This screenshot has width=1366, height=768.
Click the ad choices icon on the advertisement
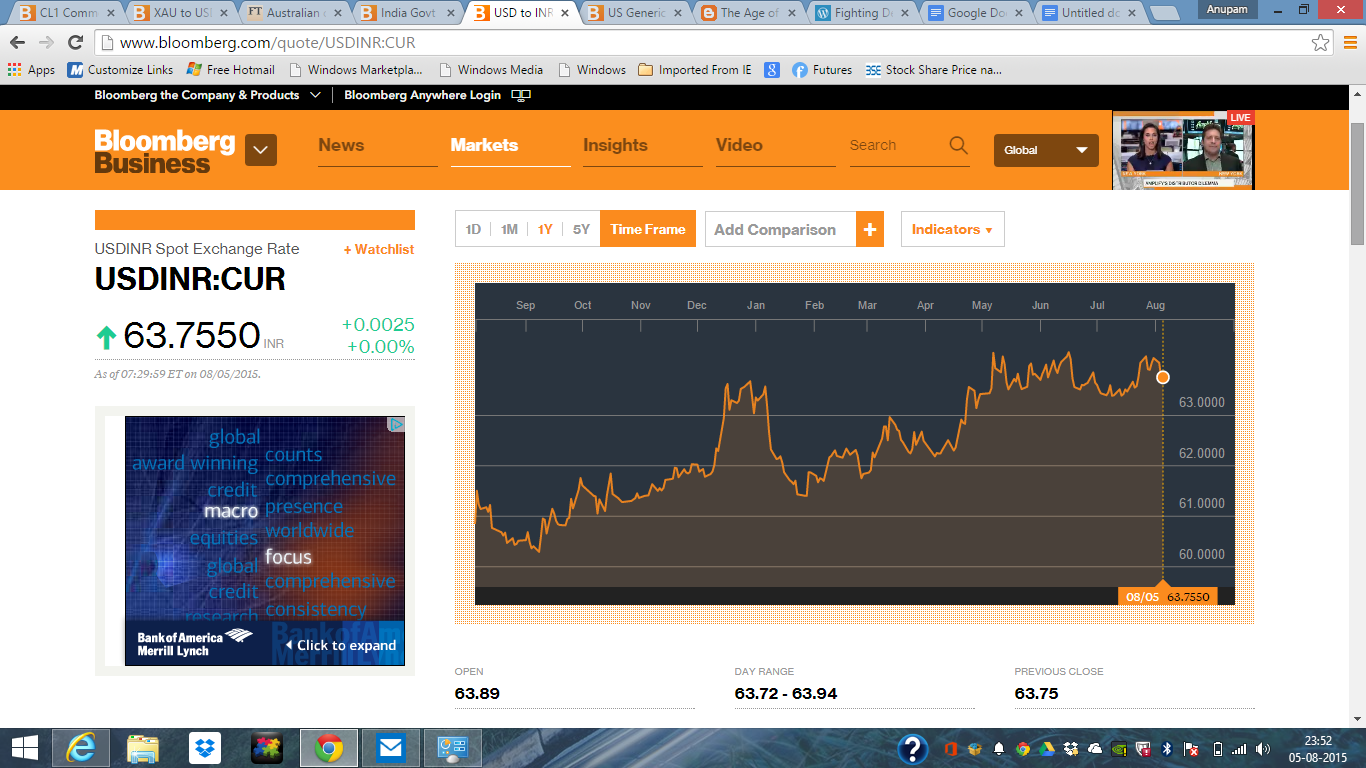click(x=396, y=424)
